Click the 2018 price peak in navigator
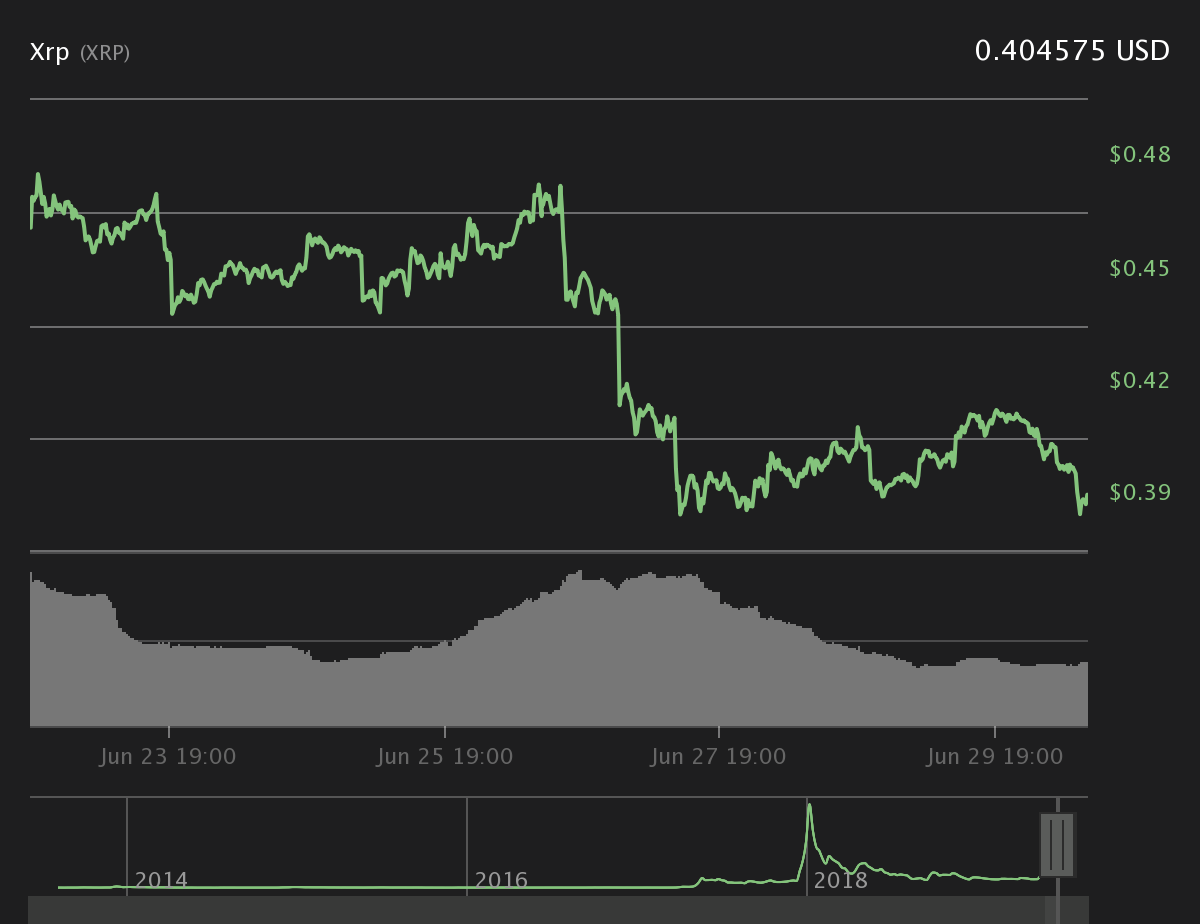The height and width of the screenshot is (924, 1200). [x=809, y=806]
